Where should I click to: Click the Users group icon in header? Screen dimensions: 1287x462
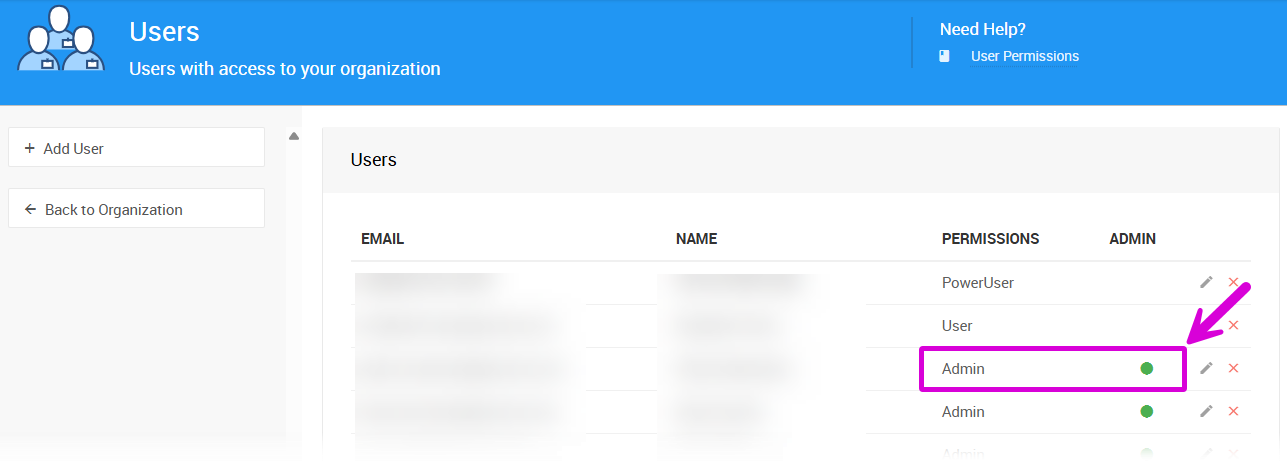click(61, 40)
